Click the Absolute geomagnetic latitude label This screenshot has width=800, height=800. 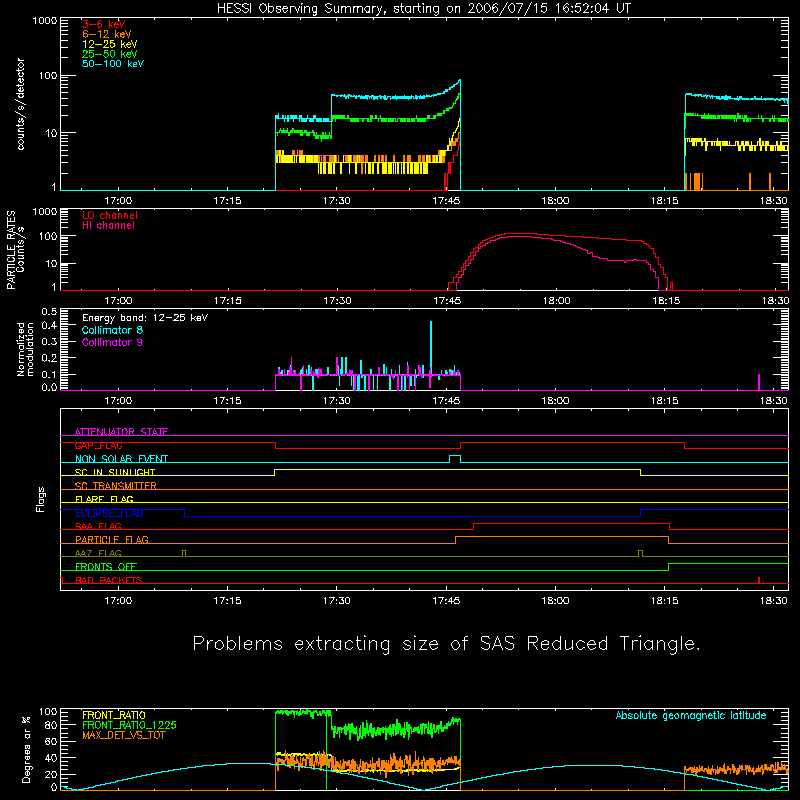[x=691, y=715]
